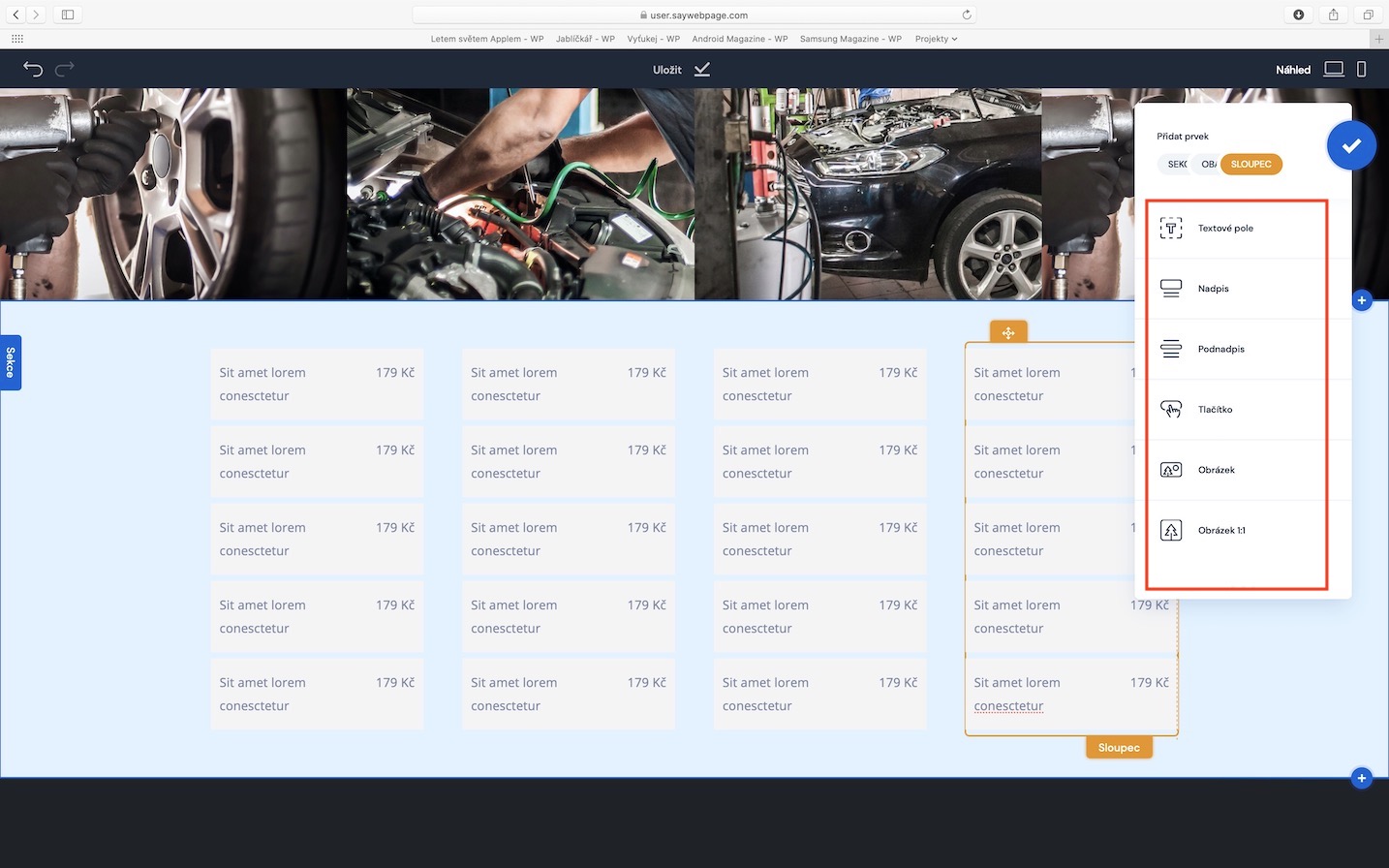
Task: Click the orange move handle above column
Action: 1008,332
